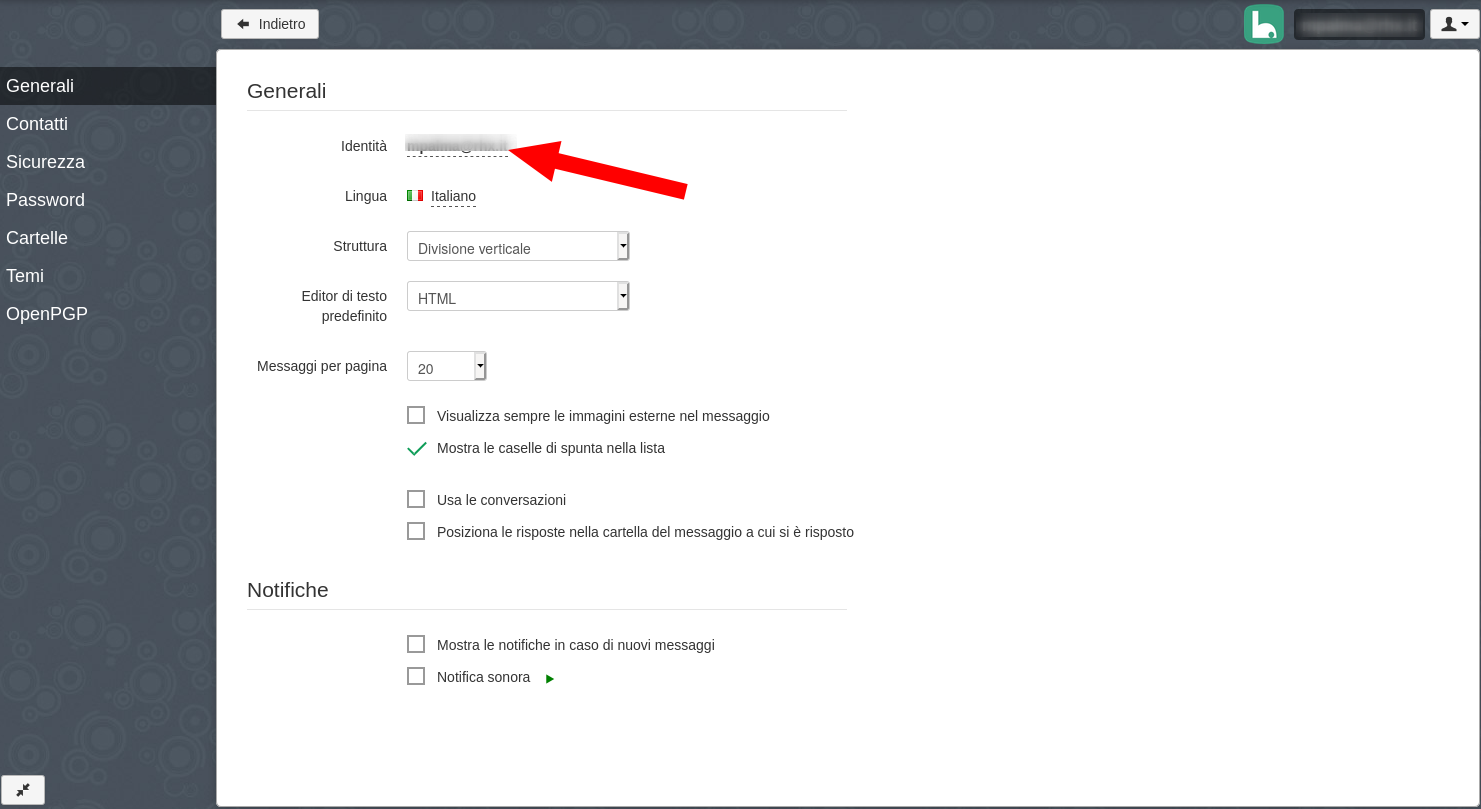Enable Mostra le notifiche checkbox

coord(416,644)
